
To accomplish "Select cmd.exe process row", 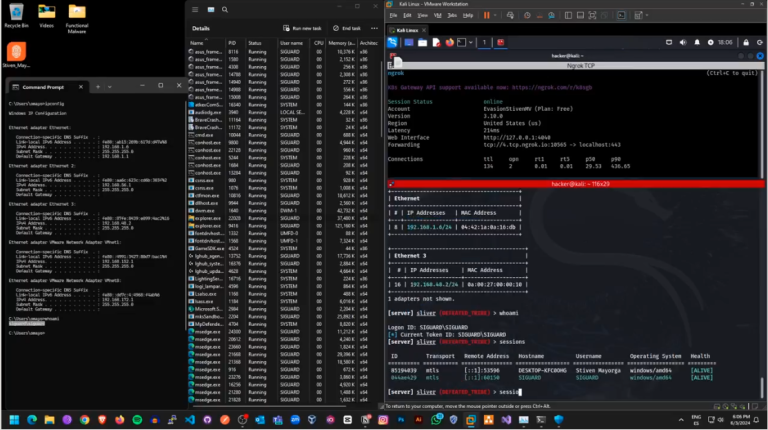I will pos(284,135).
